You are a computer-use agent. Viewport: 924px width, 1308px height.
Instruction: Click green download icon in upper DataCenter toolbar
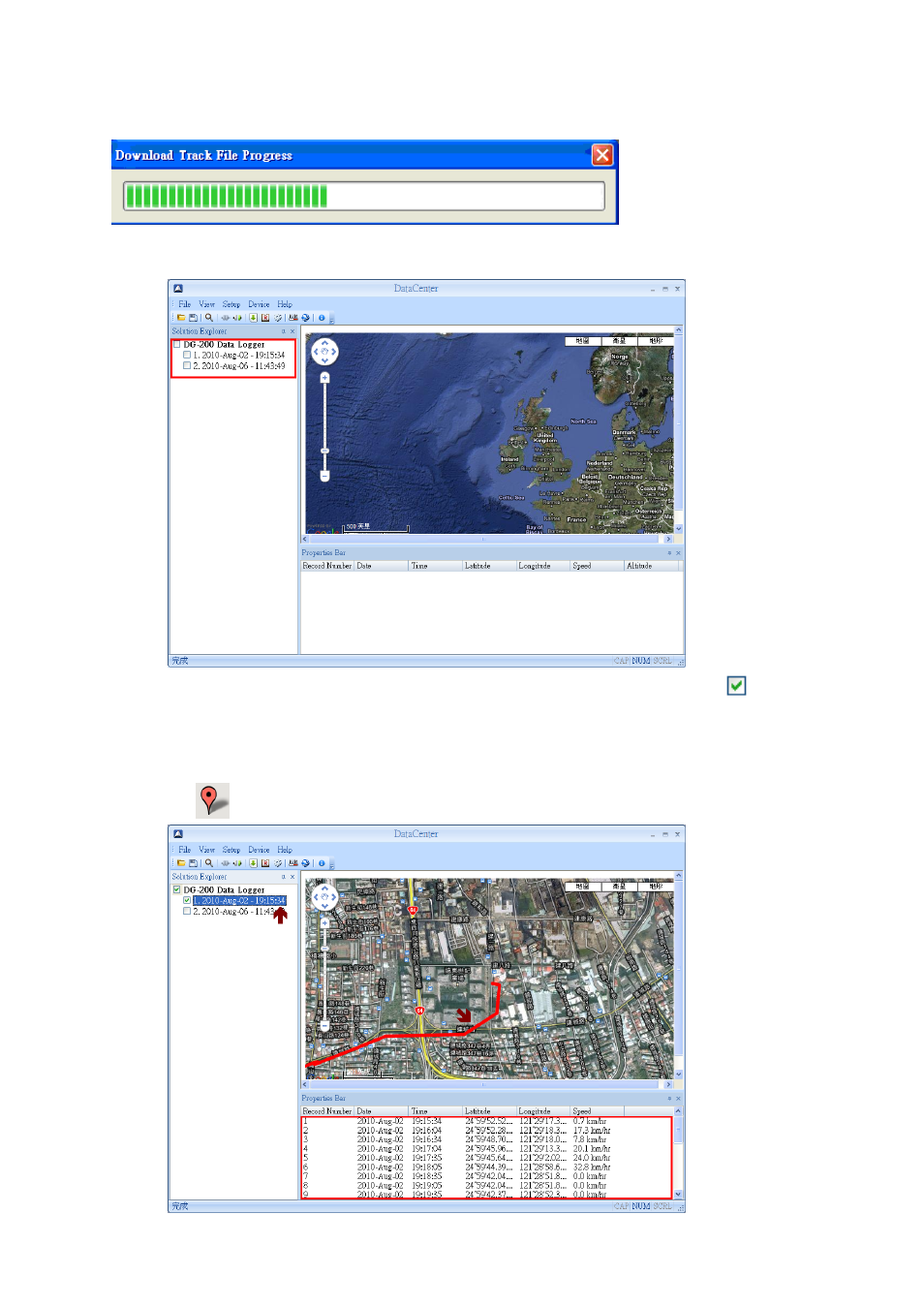(x=253, y=317)
